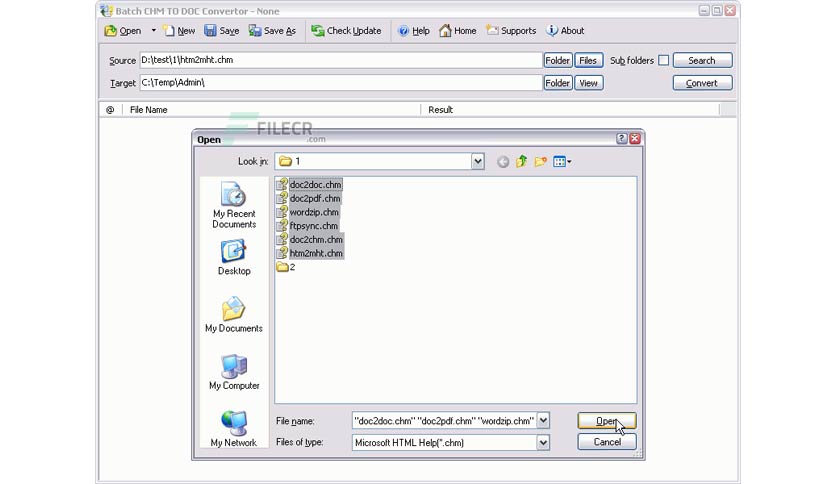Click Save As in the toolbar
The height and width of the screenshot is (484, 836).
[x=272, y=31]
